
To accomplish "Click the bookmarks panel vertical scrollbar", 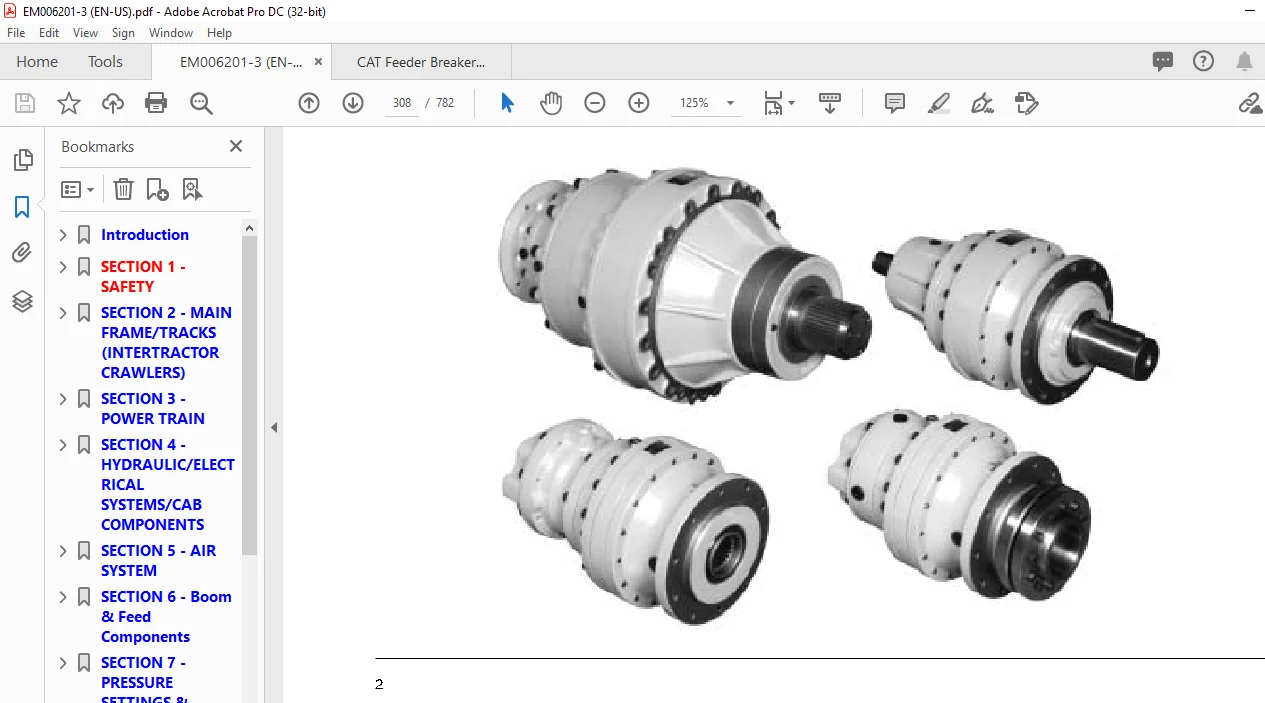I will point(250,395).
